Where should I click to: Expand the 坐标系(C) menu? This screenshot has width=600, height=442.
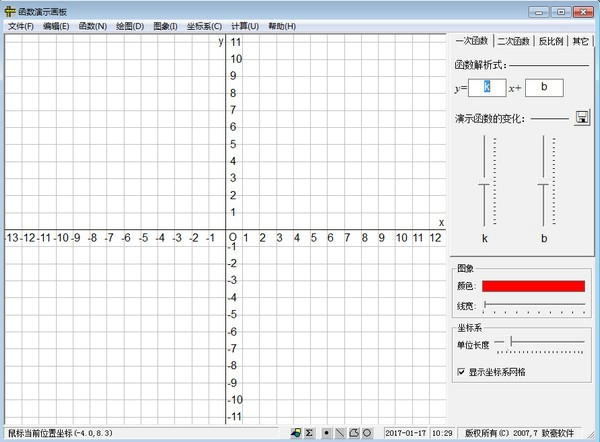coord(204,26)
